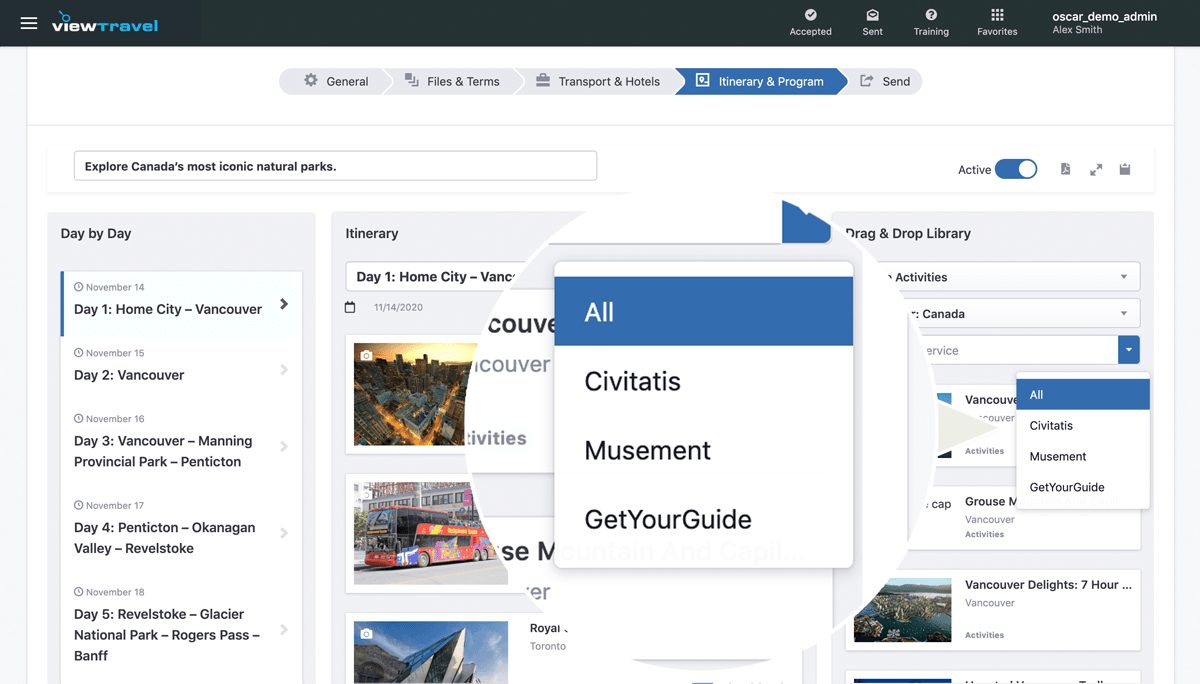Click the document export icon beside Active
Viewport: 1200px width, 684px height.
point(1066,169)
